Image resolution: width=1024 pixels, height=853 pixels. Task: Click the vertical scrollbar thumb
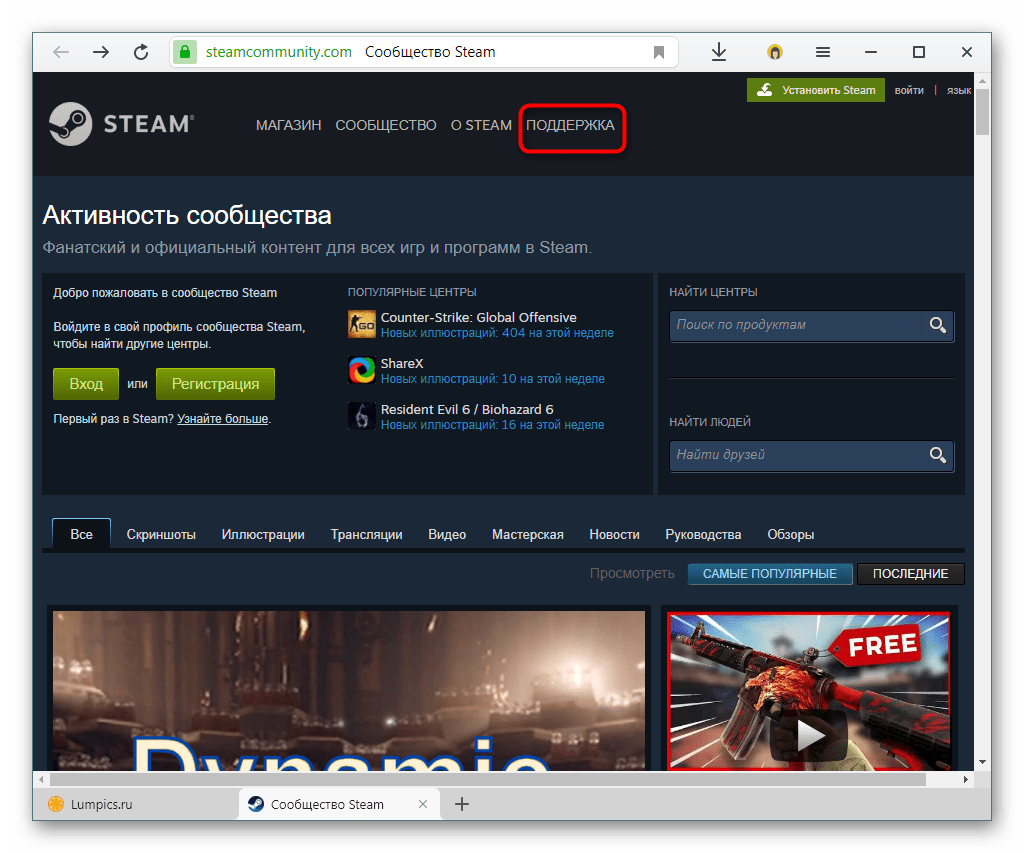(982, 112)
